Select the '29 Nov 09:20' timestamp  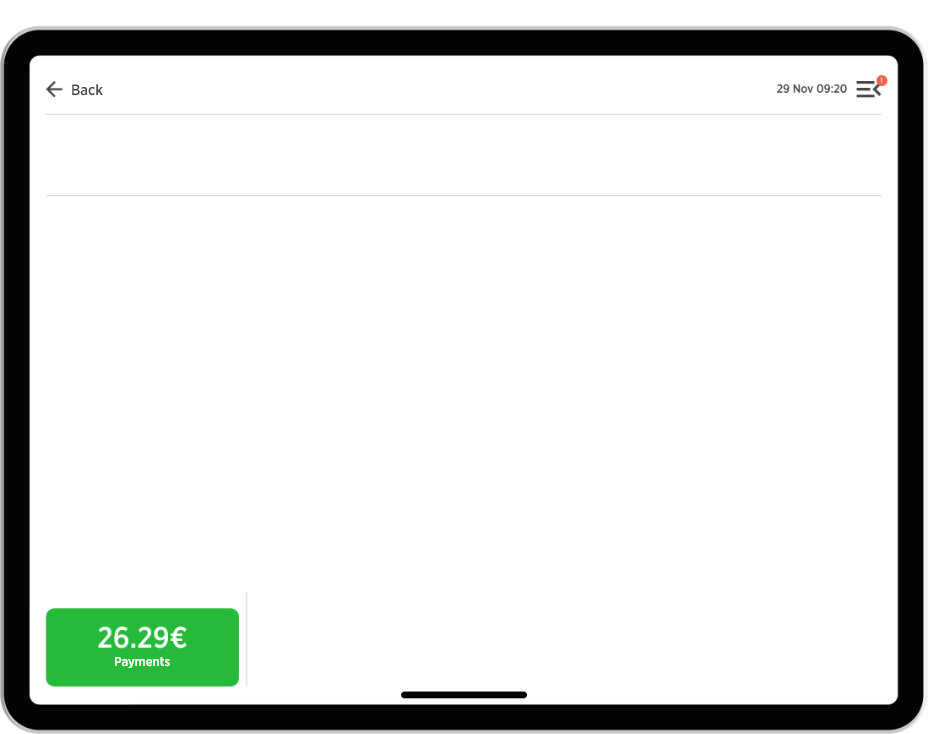[x=811, y=89]
